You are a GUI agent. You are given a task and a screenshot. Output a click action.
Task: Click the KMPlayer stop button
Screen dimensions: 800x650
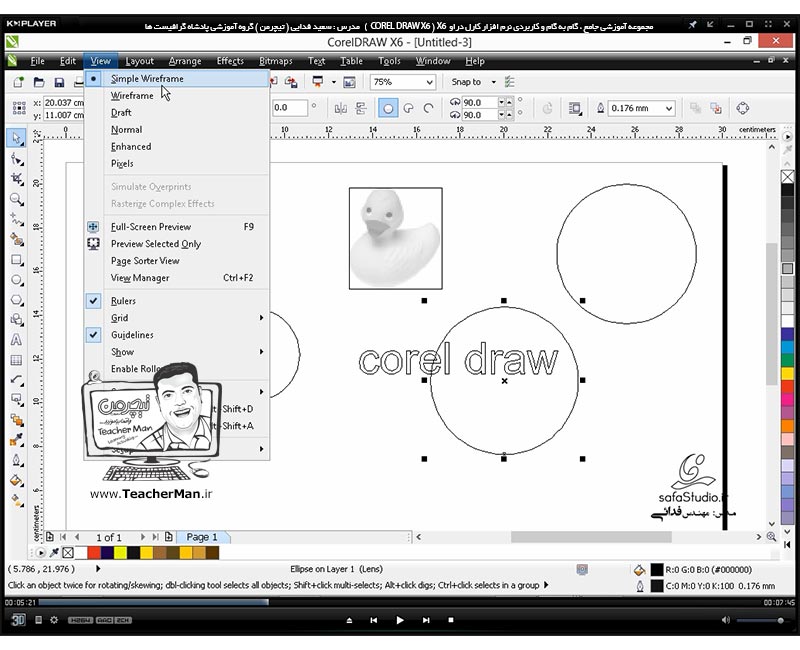[451, 620]
